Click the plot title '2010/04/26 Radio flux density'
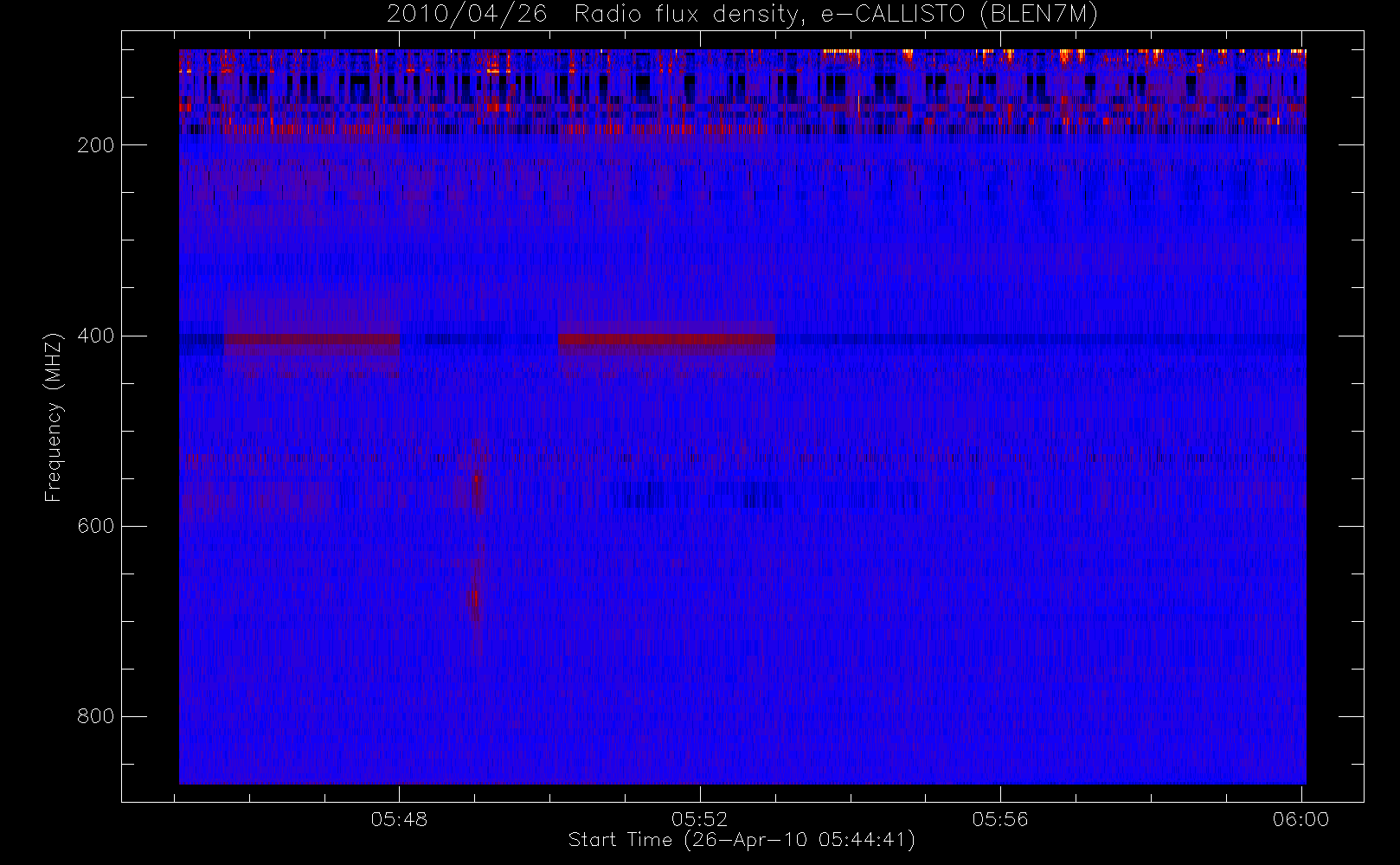Viewport: 1400px width, 865px height. pos(742,15)
